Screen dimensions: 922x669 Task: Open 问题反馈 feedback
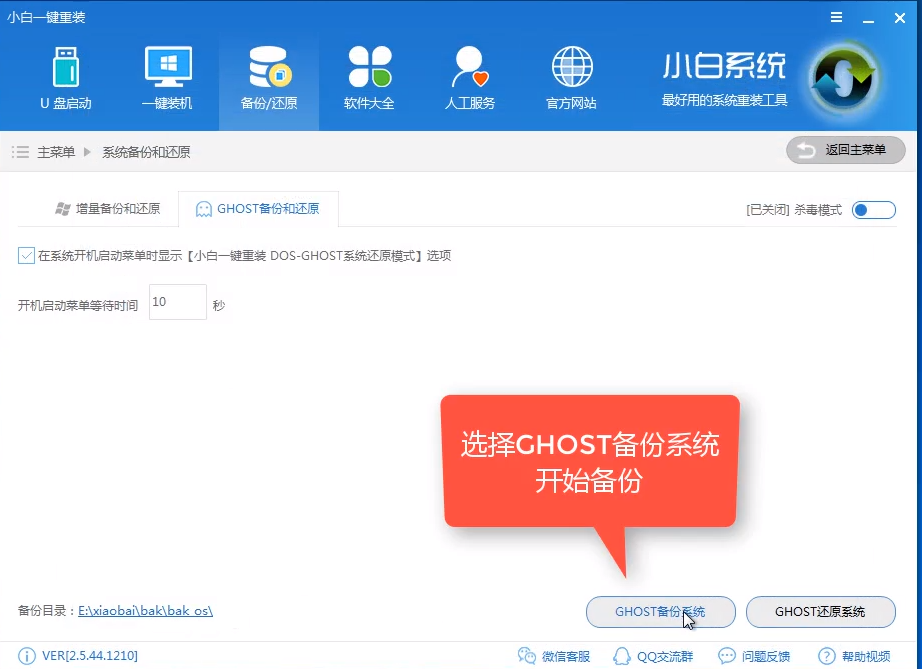(755, 656)
